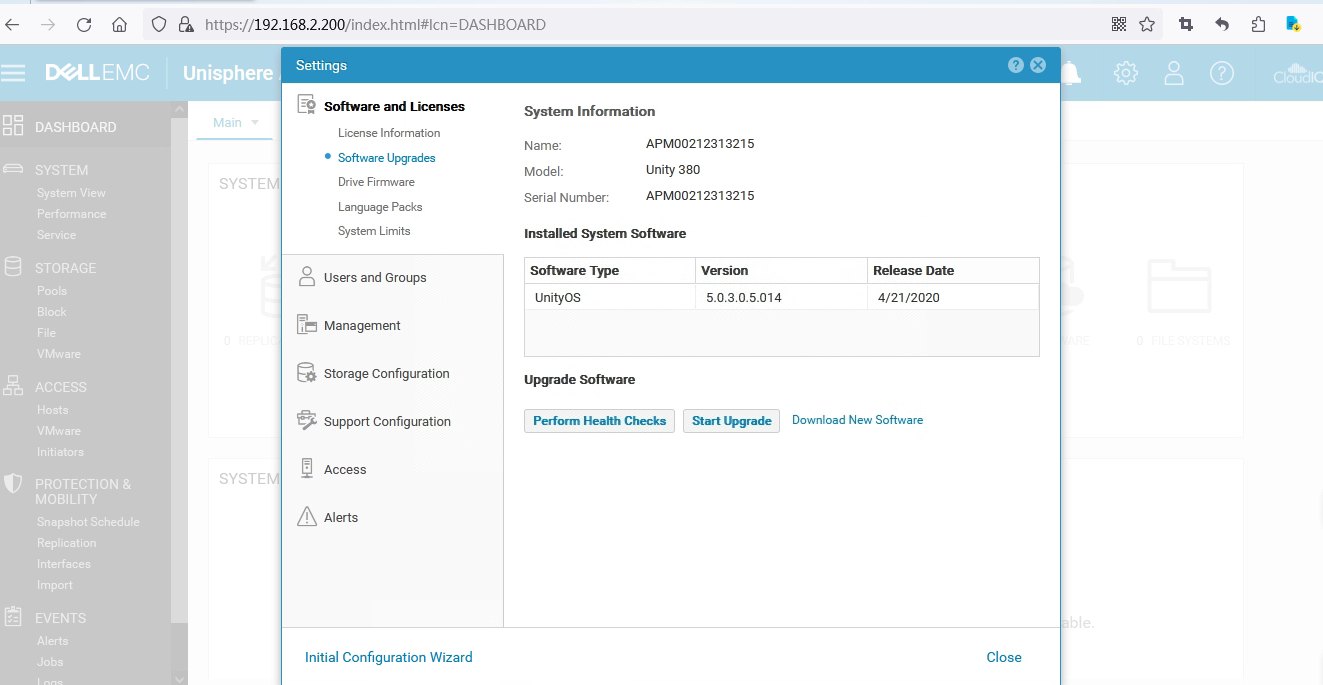This screenshot has width=1323, height=685.
Task: Open Performance in sidebar
Action: pyautogui.click(x=71, y=214)
